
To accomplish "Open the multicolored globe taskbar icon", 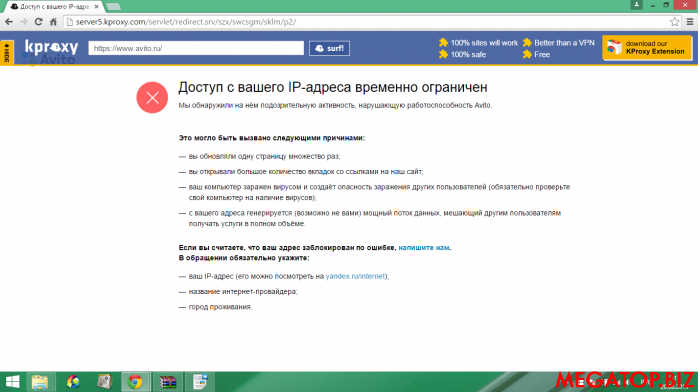I will point(73,382).
